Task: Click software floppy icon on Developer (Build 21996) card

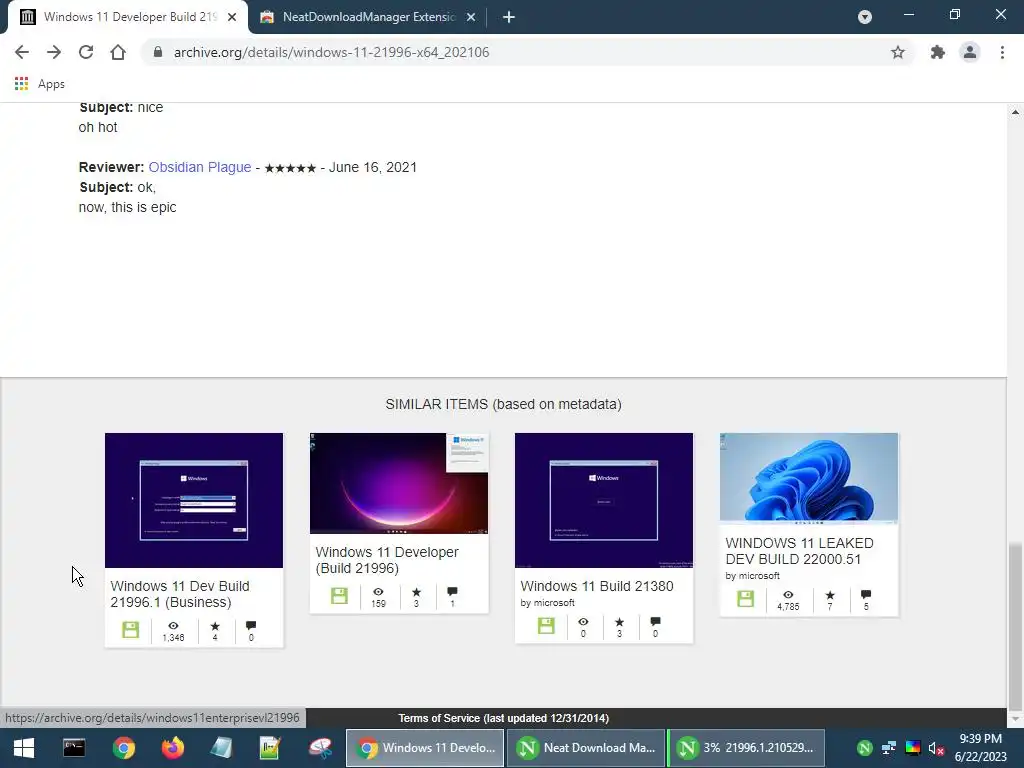Action: pos(339,596)
